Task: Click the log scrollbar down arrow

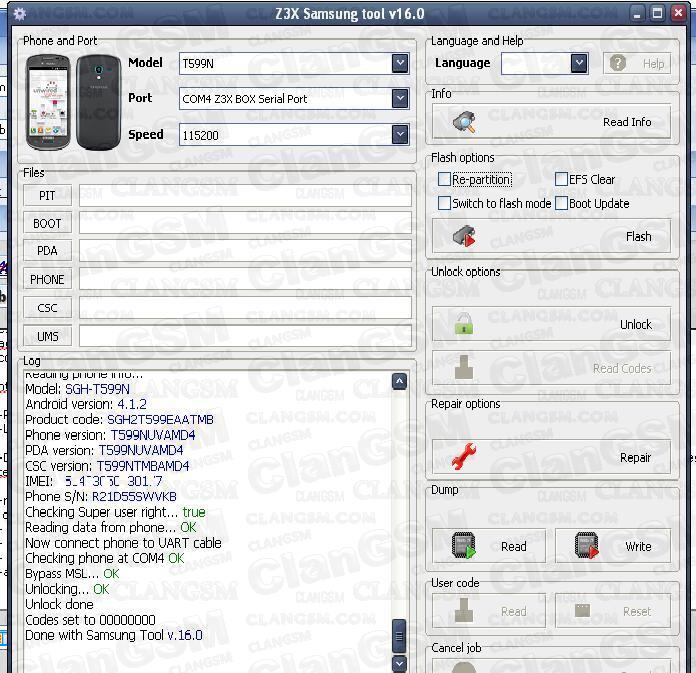Action: 399,664
